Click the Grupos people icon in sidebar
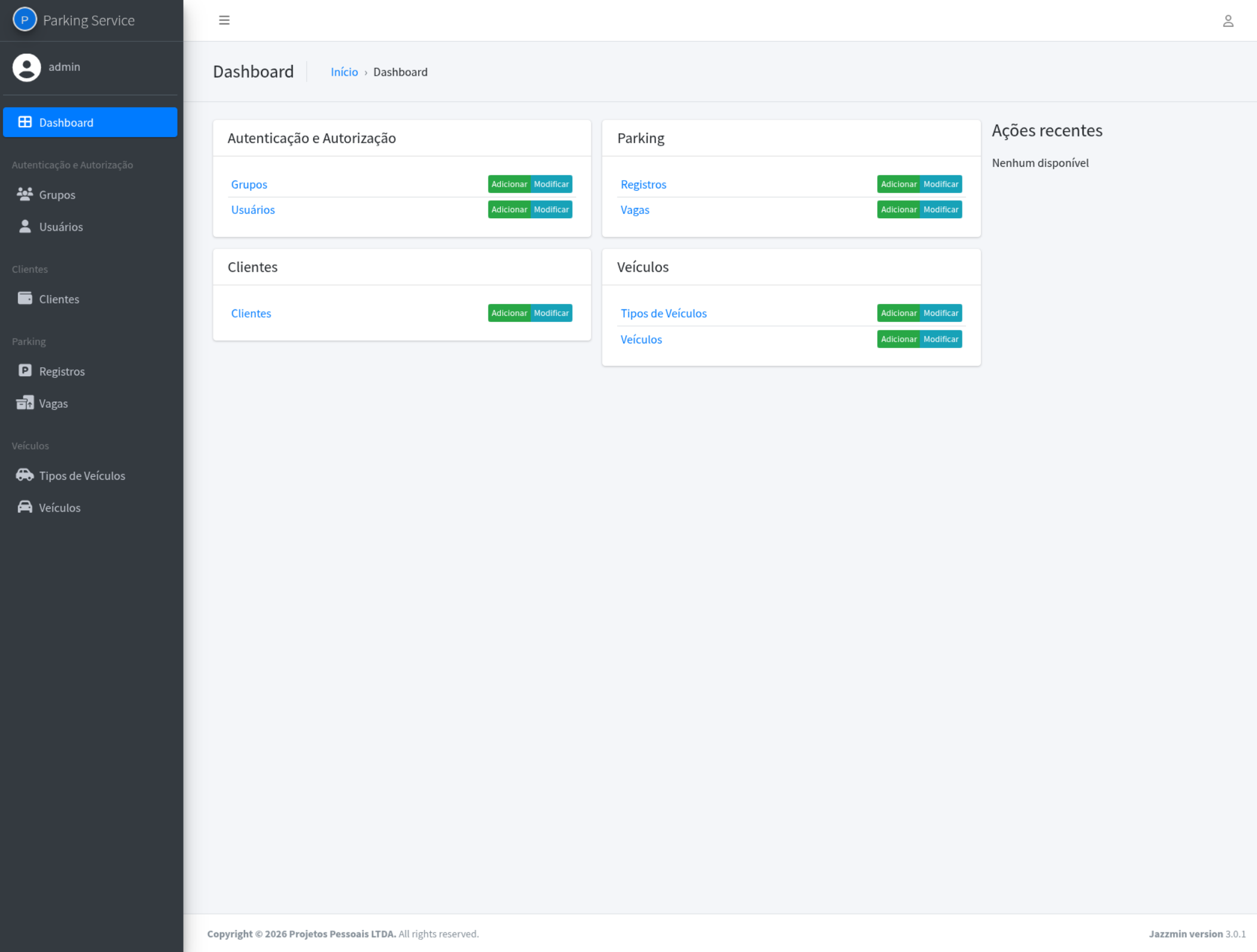 coord(24,194)
